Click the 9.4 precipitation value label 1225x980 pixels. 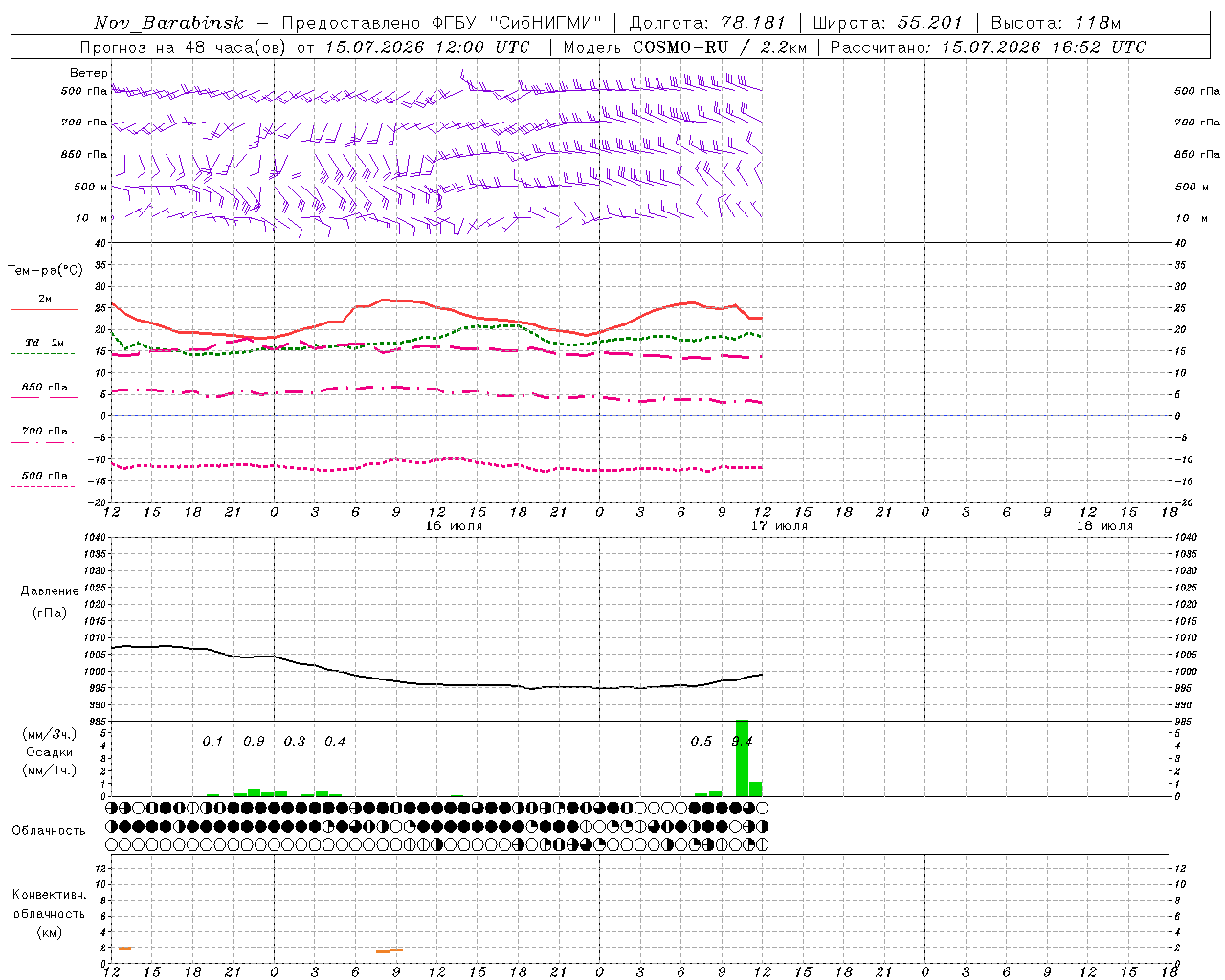742,741
